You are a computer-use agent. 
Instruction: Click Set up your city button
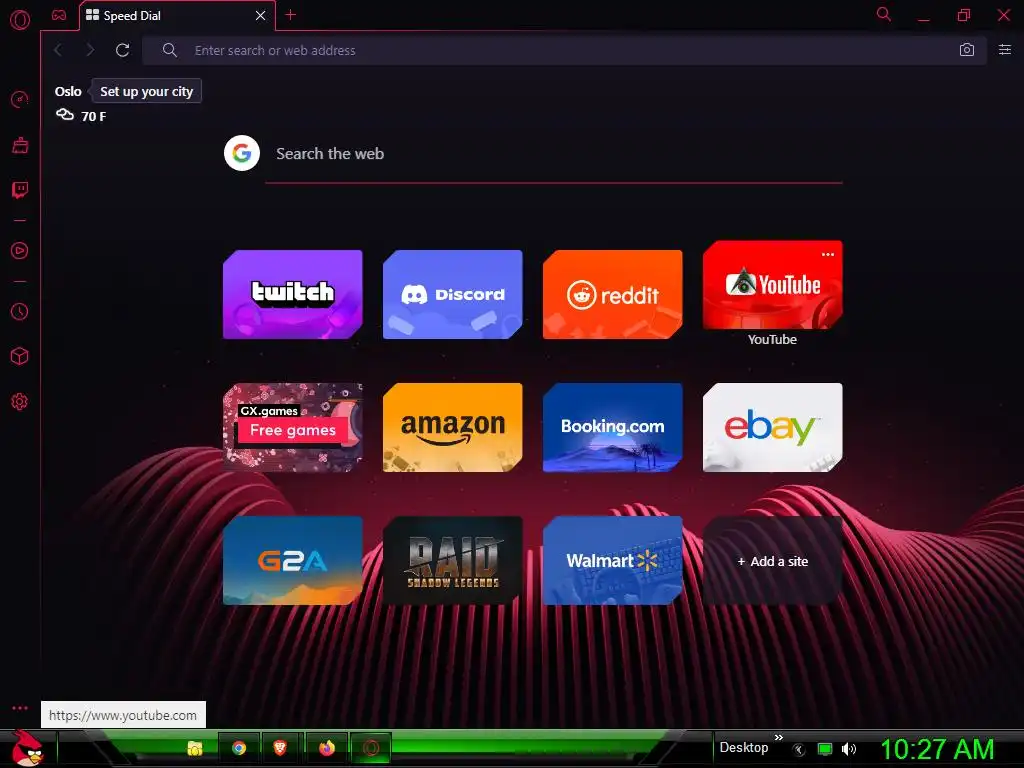coord(146,91)
